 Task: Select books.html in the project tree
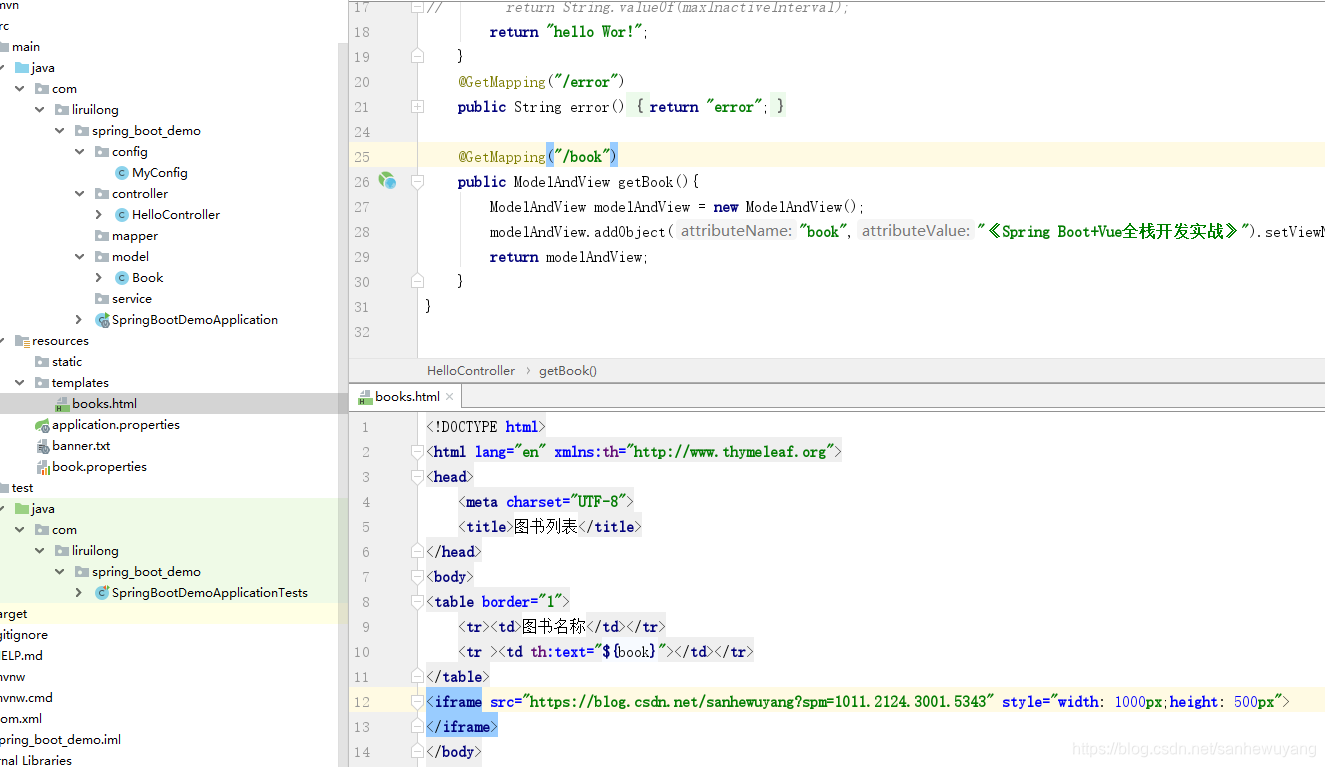104,404
